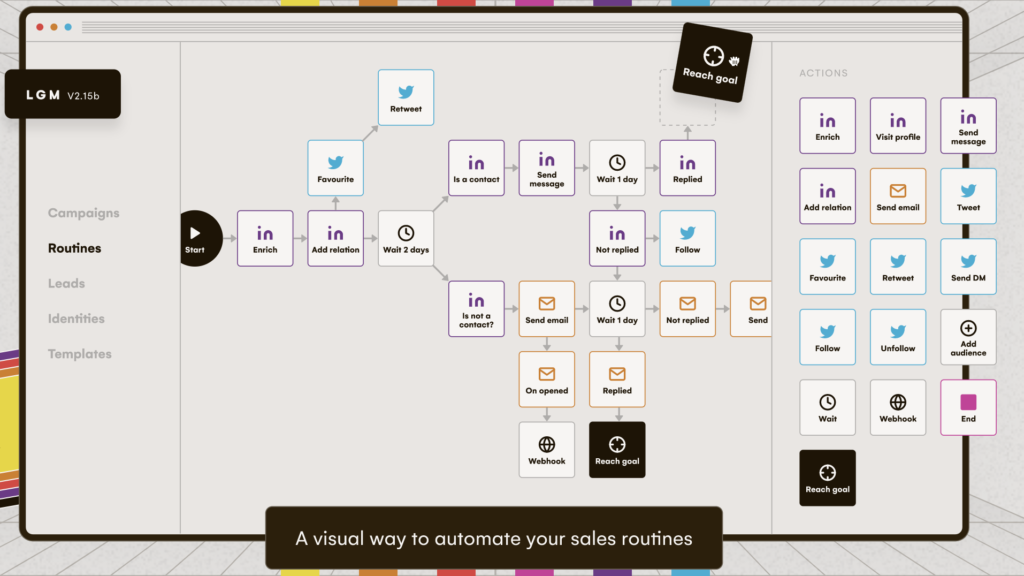
Task: Select the Wait 2 days node
Action: tap(406, 238)
